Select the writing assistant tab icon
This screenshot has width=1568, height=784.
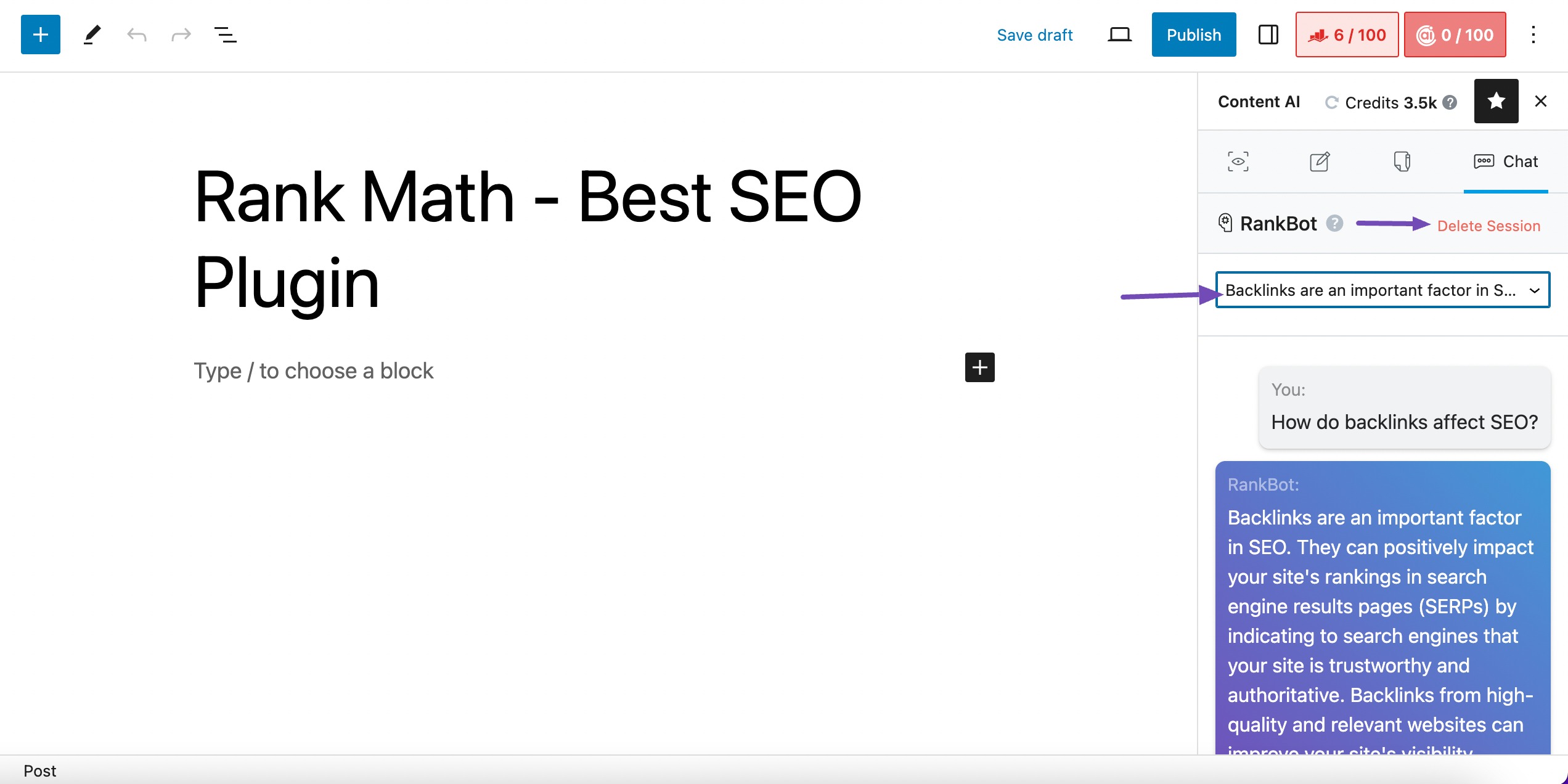click(1320, 161)
